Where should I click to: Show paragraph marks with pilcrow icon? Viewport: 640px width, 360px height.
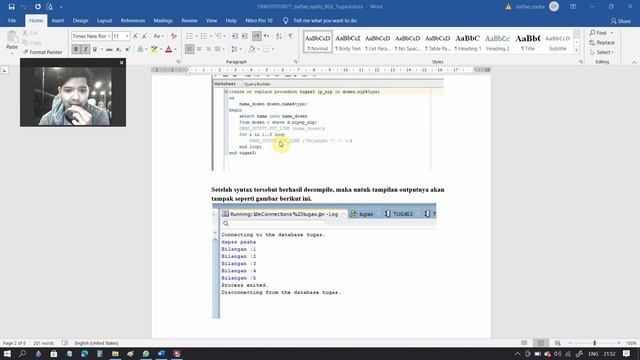(x=291, y=36)
